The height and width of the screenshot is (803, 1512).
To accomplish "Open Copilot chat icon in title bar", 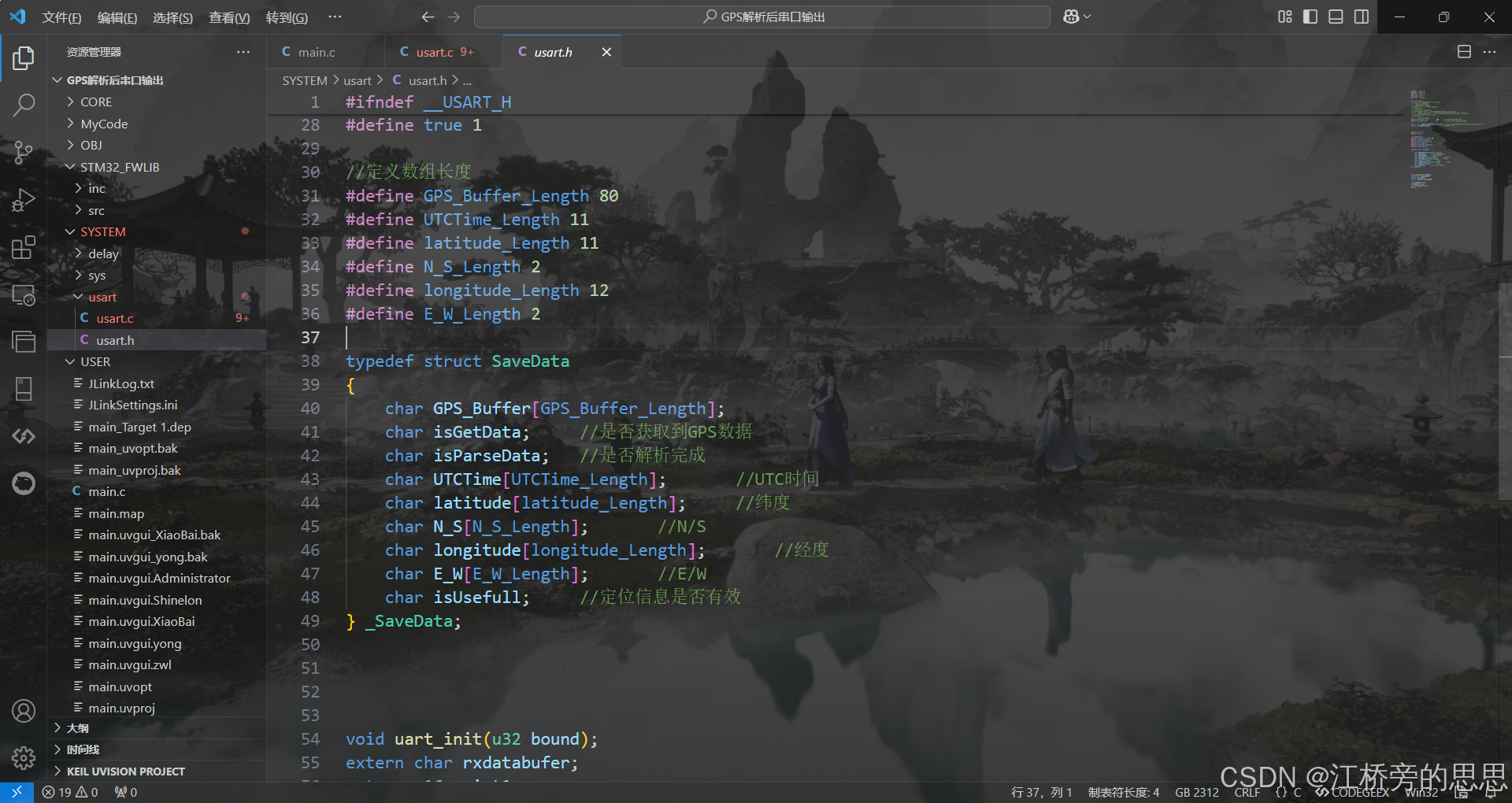I will tap(1071, 17).
